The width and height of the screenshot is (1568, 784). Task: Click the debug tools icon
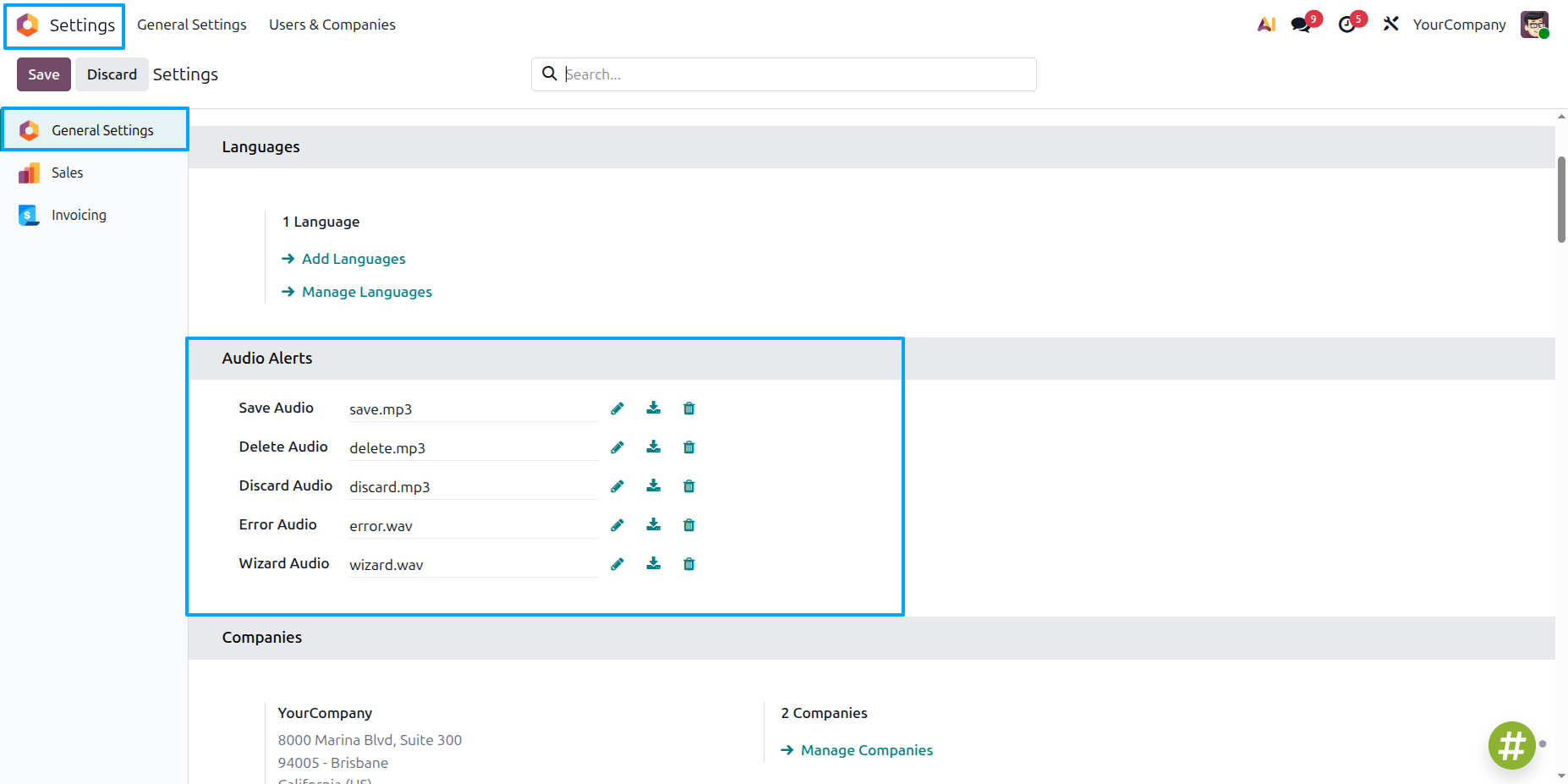1391,25
